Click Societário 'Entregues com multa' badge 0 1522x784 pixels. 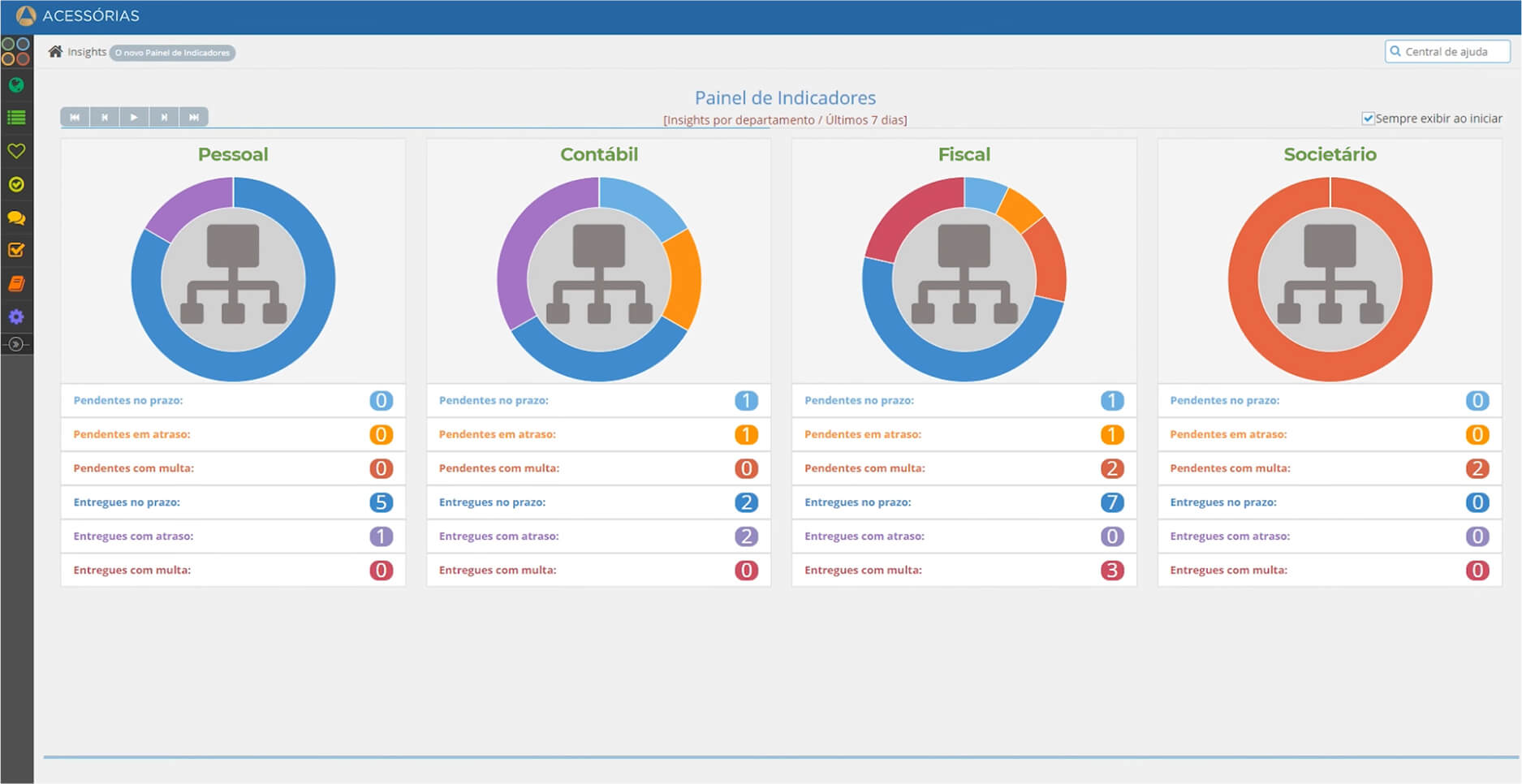pyautogui.click(x=1477, y=571)
